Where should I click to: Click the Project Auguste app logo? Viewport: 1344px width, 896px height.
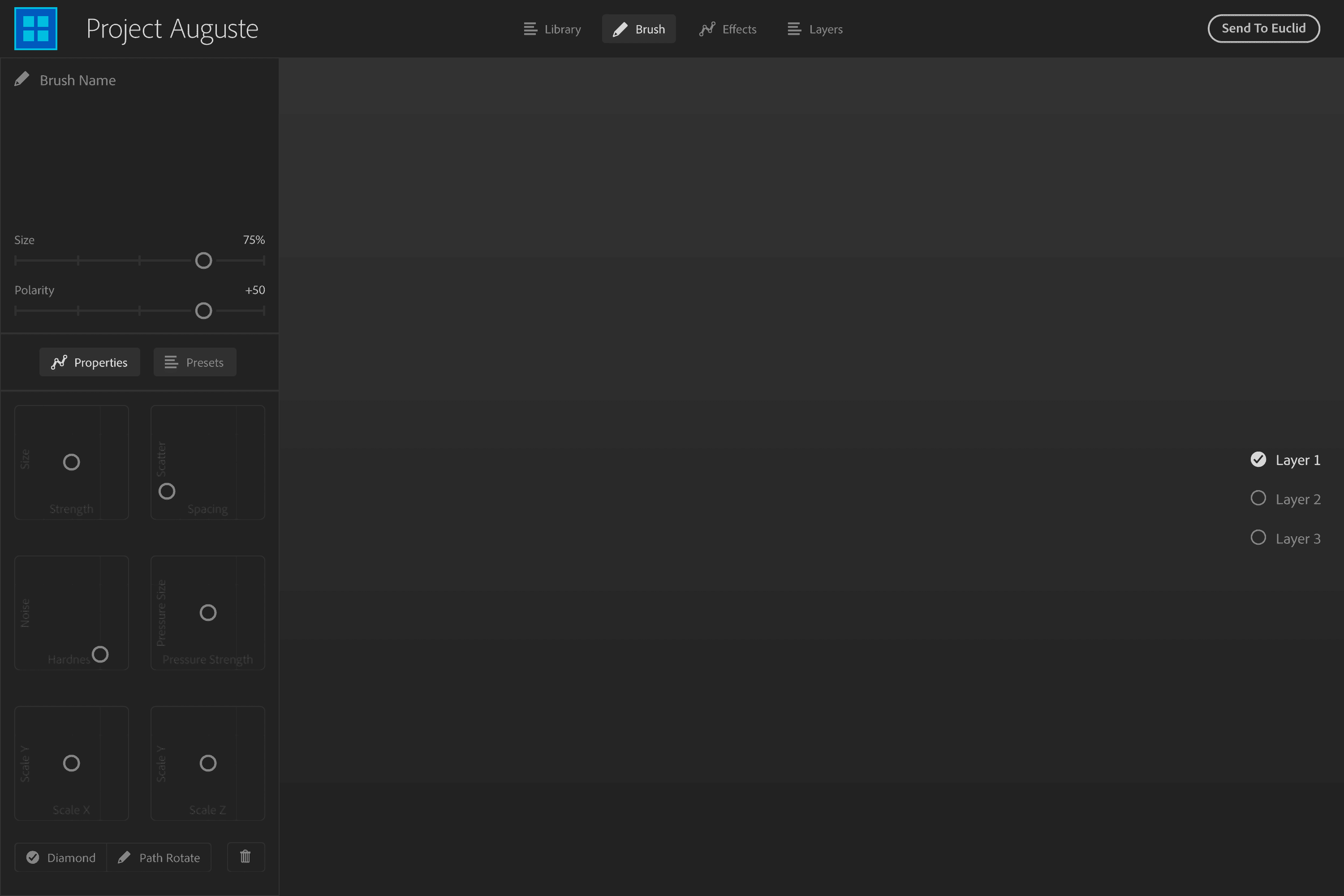[x=35, y=28]
